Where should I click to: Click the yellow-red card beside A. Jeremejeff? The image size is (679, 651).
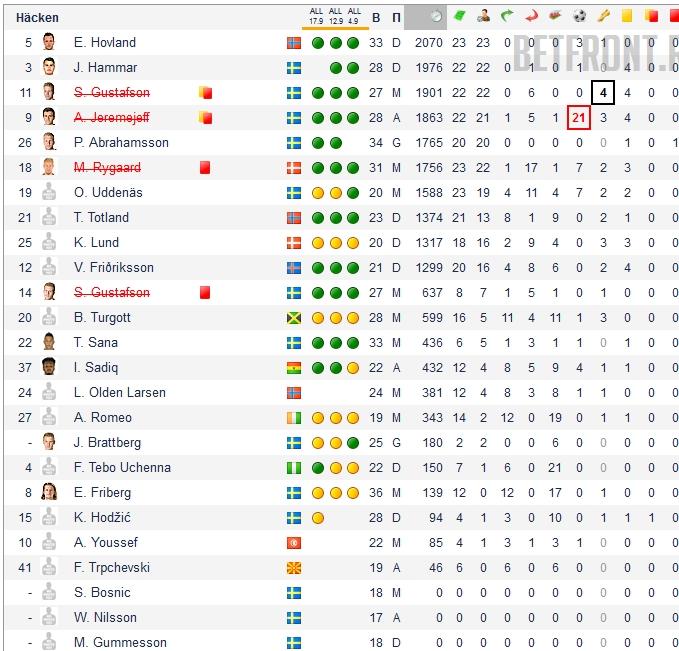coord(206,117)
